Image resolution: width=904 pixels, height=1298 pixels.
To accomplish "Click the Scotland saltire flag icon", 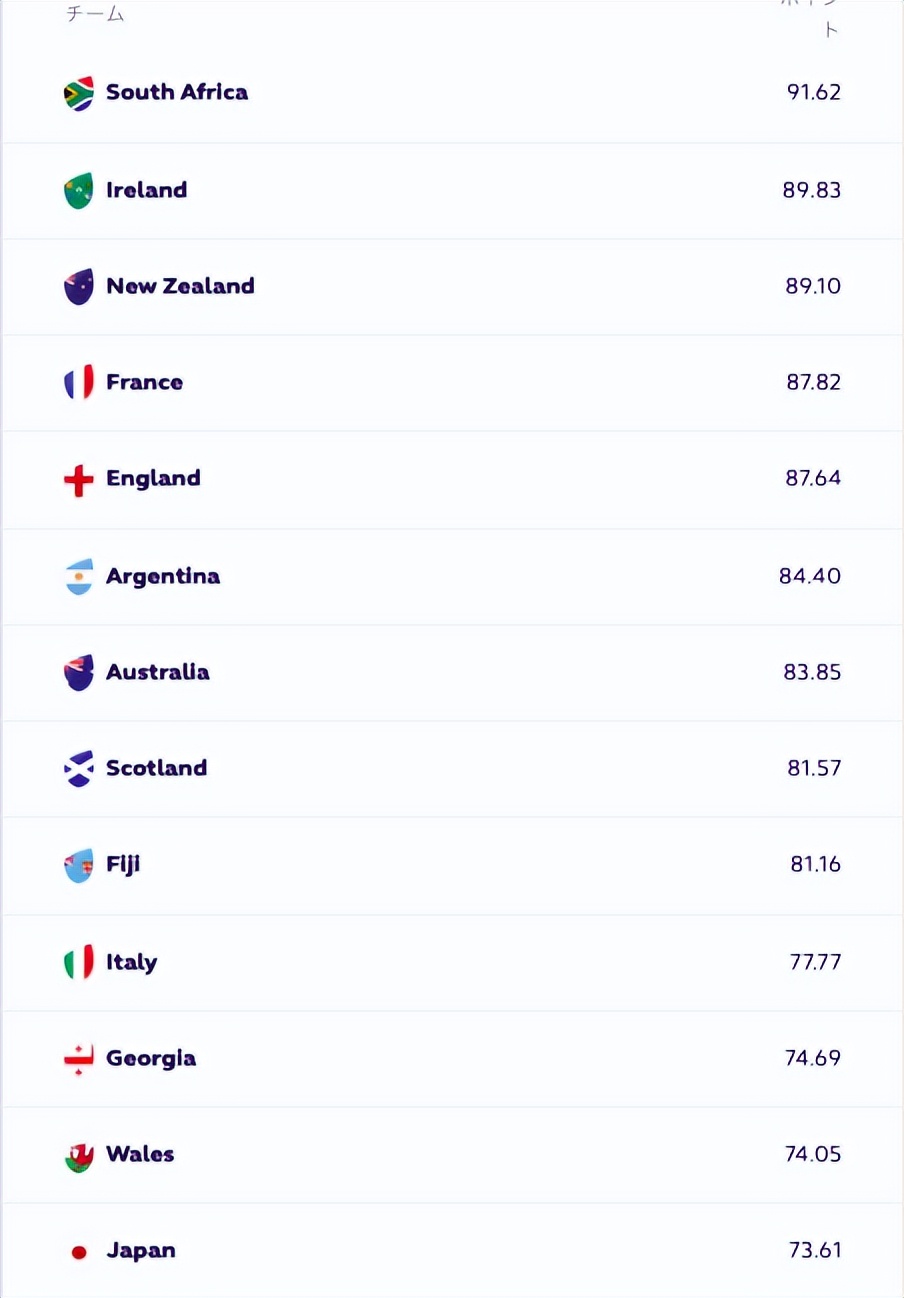I will (x=79, y=769).
